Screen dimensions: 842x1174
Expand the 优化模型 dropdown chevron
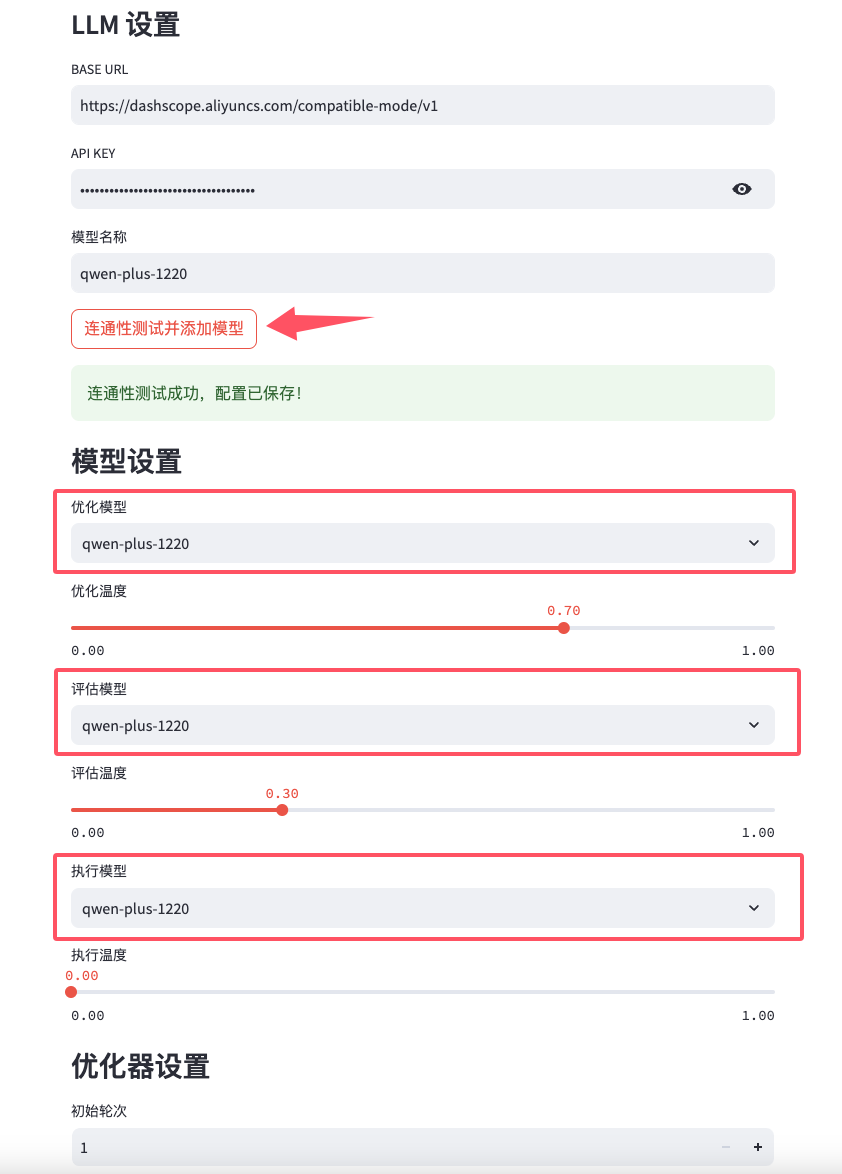click(754, 543)
